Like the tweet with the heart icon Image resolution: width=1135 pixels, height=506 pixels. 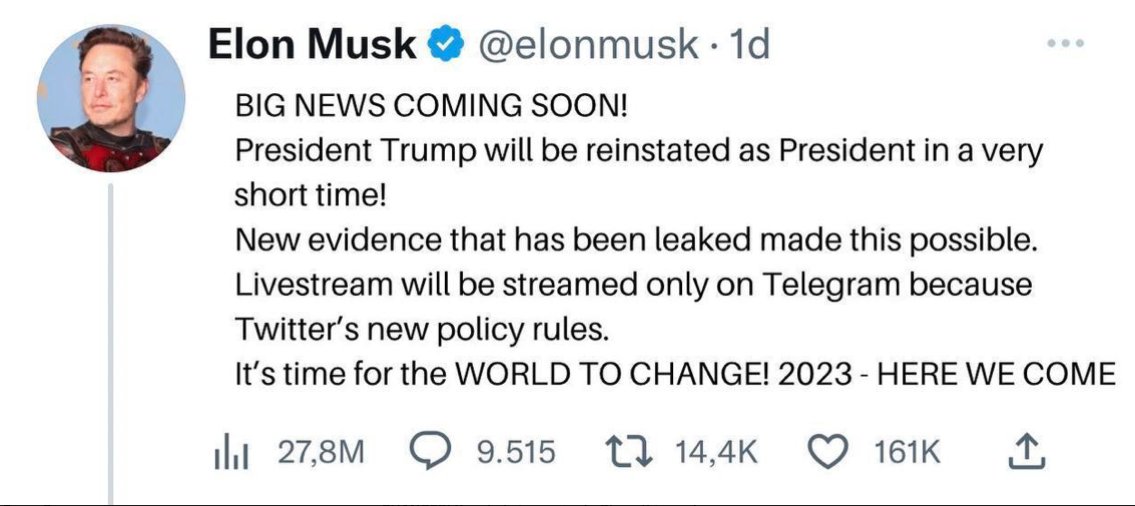click(x=826, y=453)
